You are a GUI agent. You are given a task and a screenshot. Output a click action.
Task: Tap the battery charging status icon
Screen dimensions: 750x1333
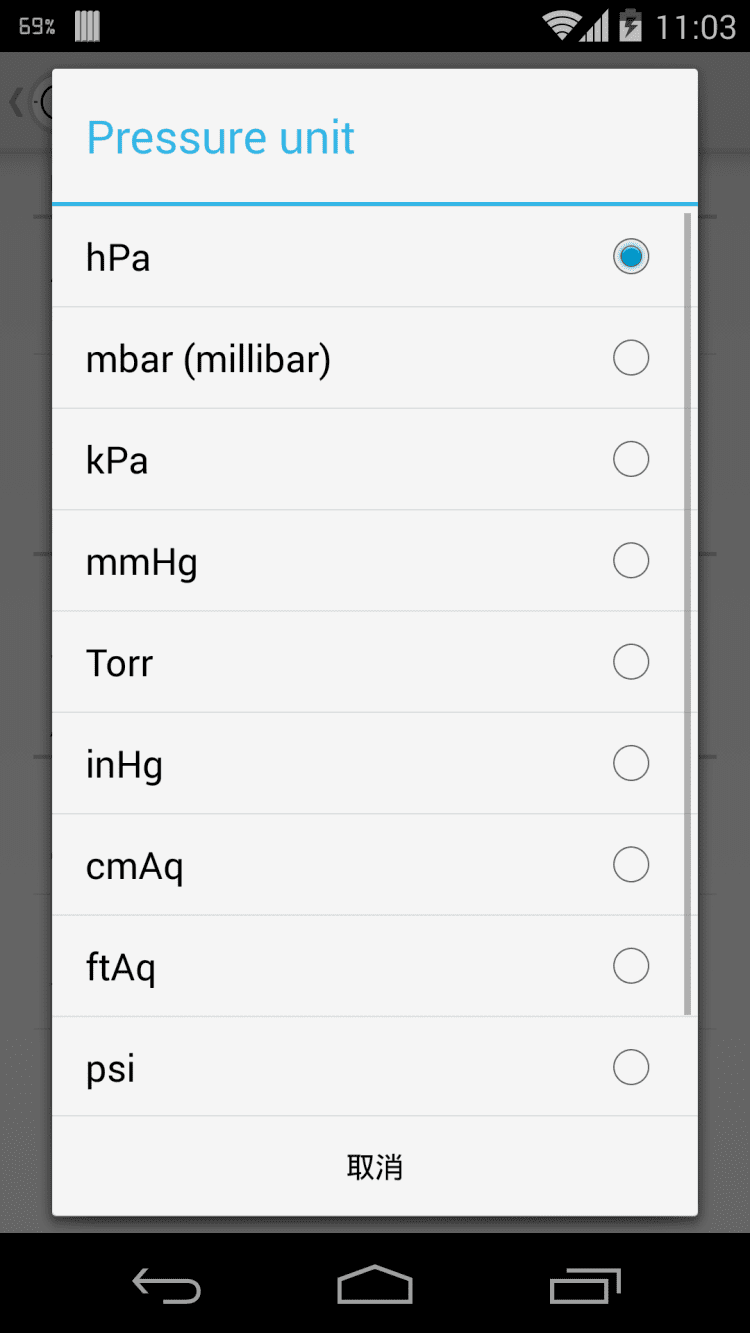pos(630,25)
